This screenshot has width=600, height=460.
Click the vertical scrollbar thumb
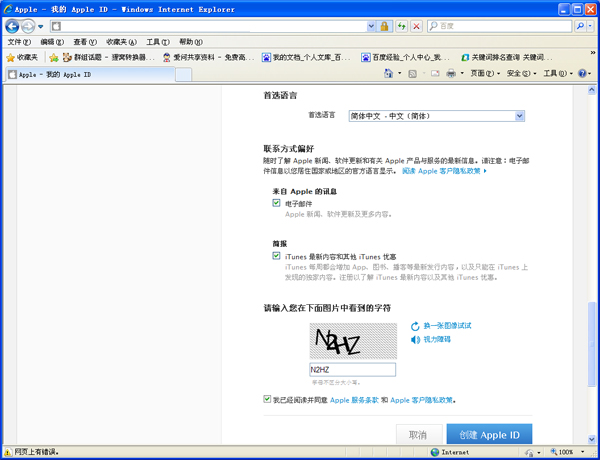coord(592,344)
